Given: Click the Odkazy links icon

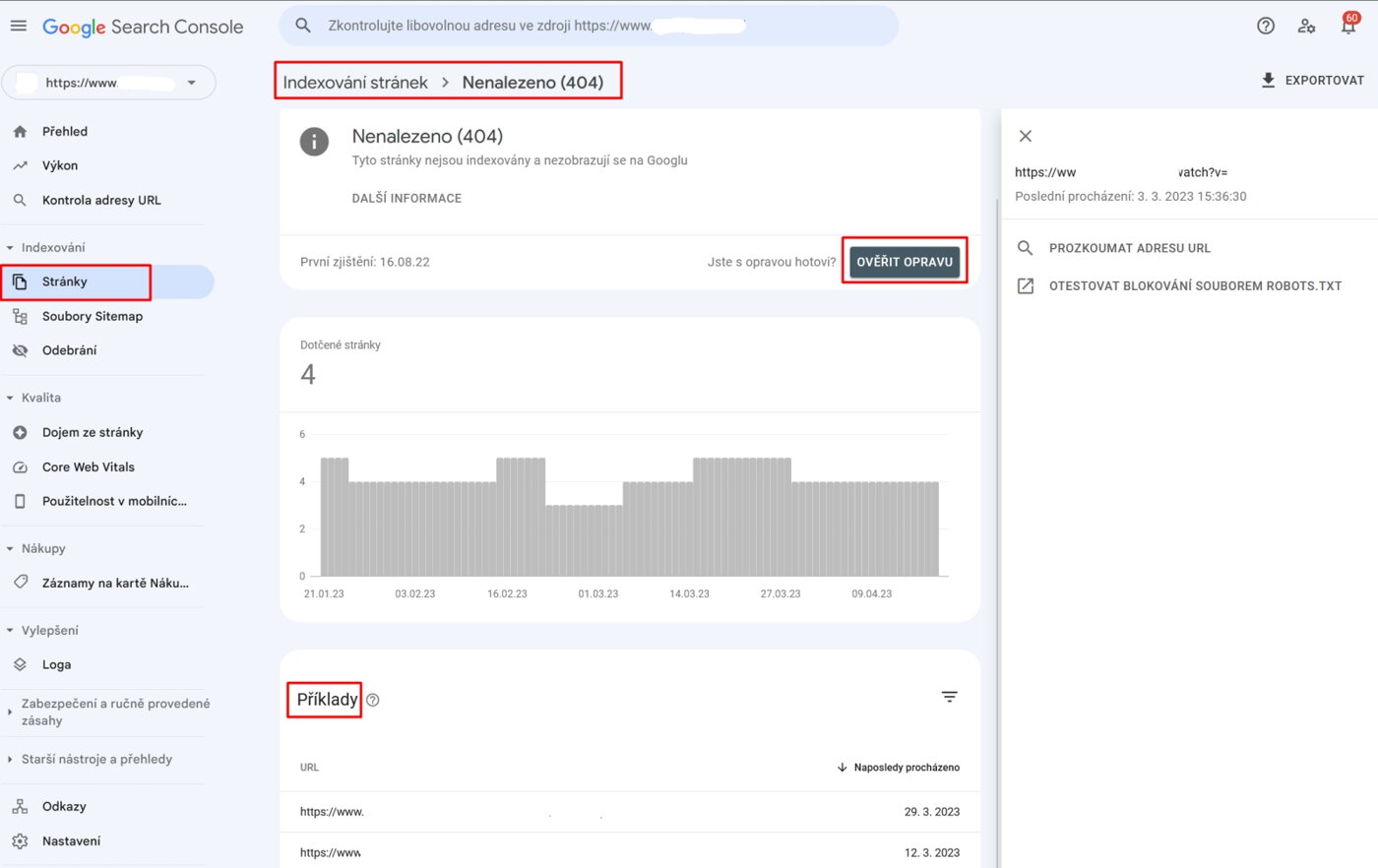Looking at the screenshot, I should 20,806.
